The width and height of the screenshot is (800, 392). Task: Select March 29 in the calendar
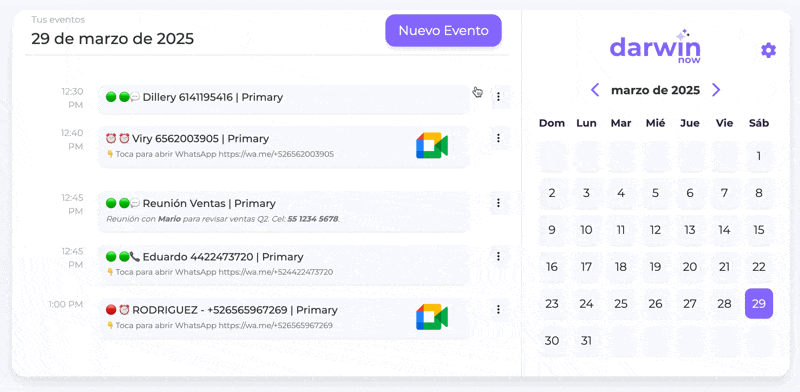click(x=759, y=304)
